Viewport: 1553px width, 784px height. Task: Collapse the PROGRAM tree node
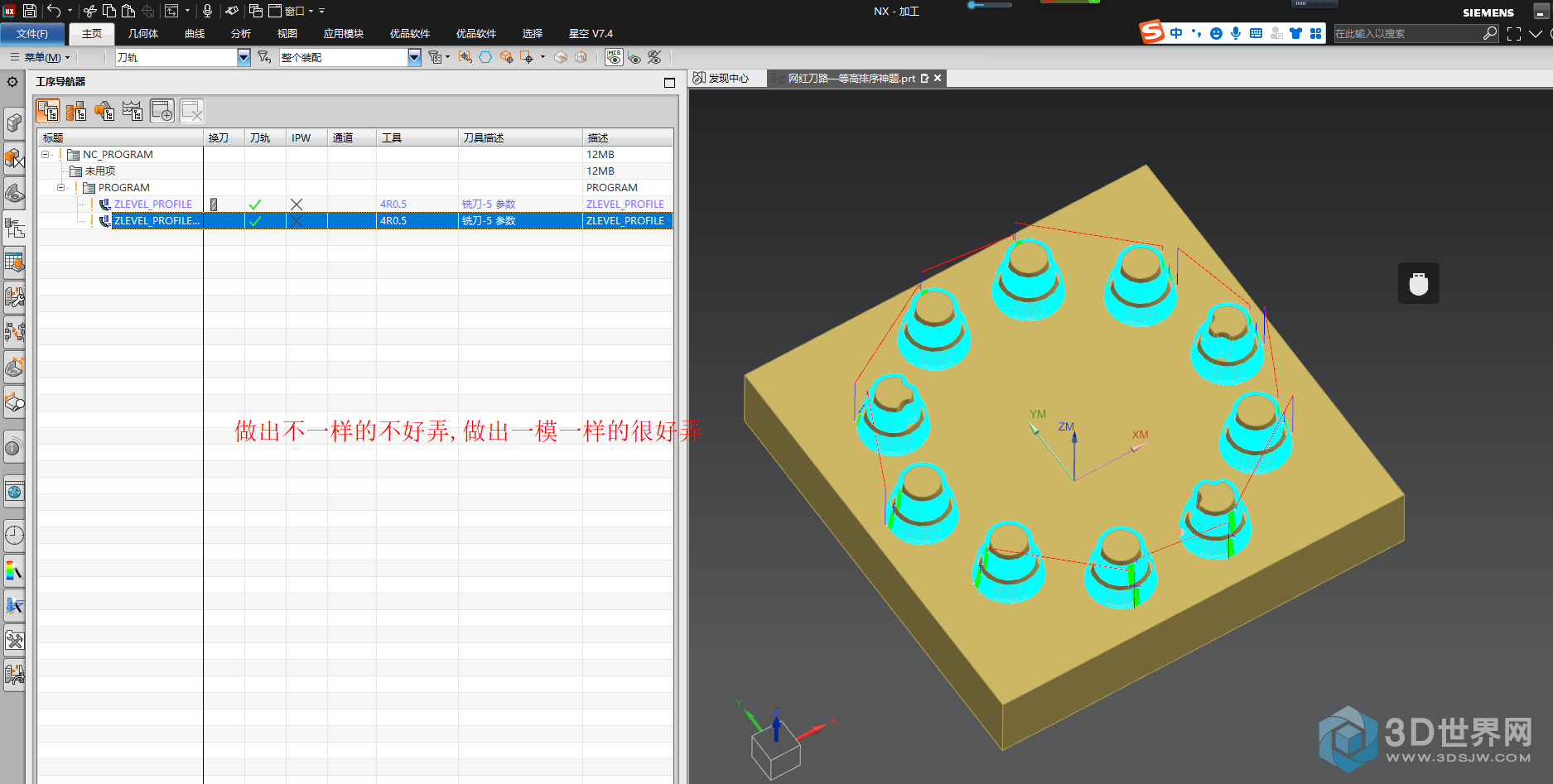point(60,188)
